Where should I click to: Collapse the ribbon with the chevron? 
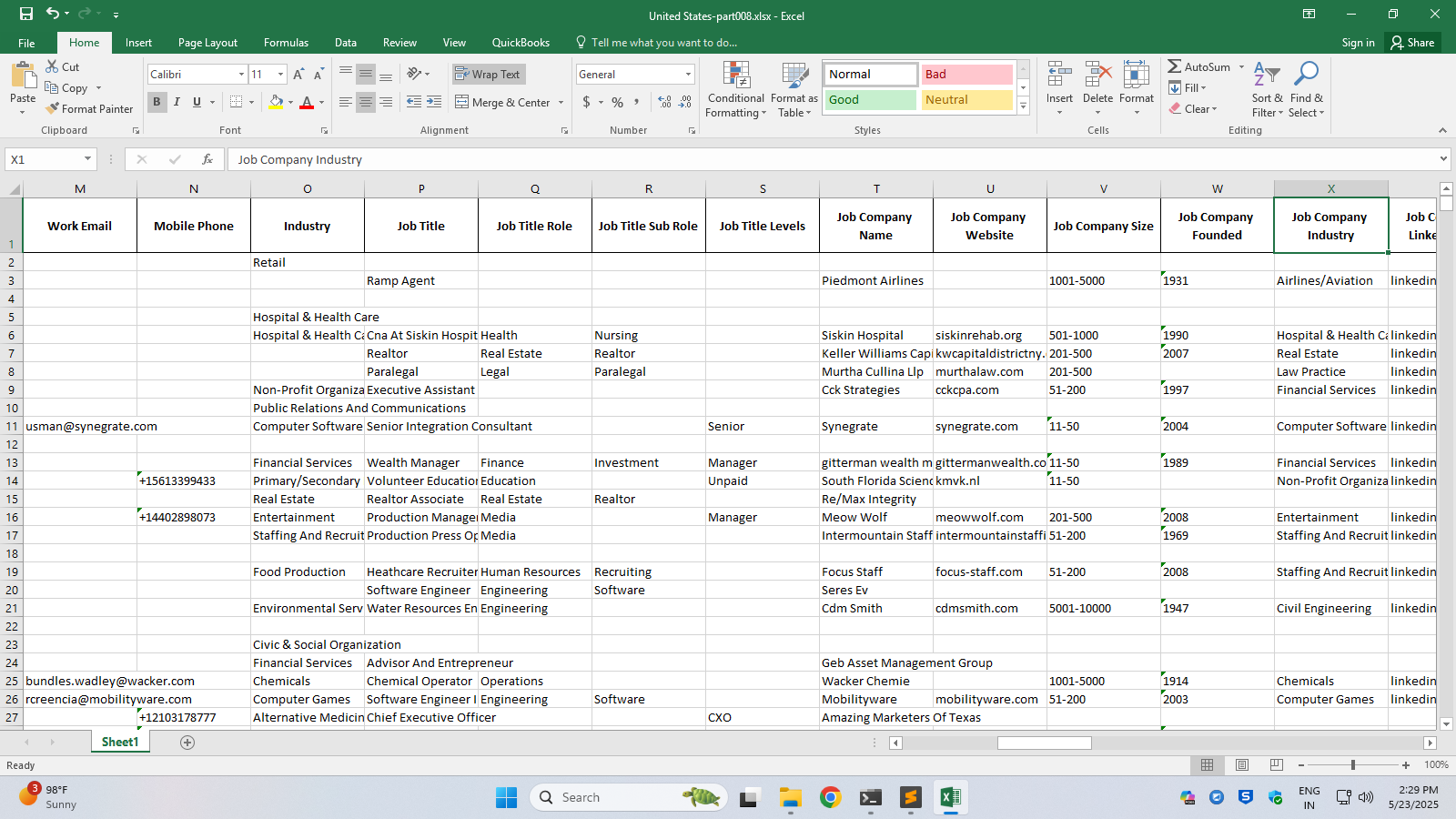click(1442, 130)
